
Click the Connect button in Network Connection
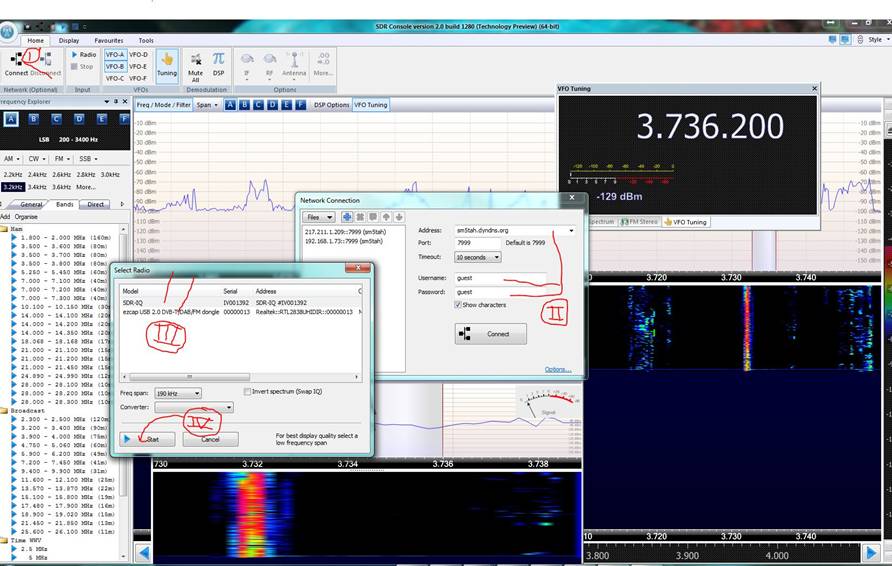490,334
